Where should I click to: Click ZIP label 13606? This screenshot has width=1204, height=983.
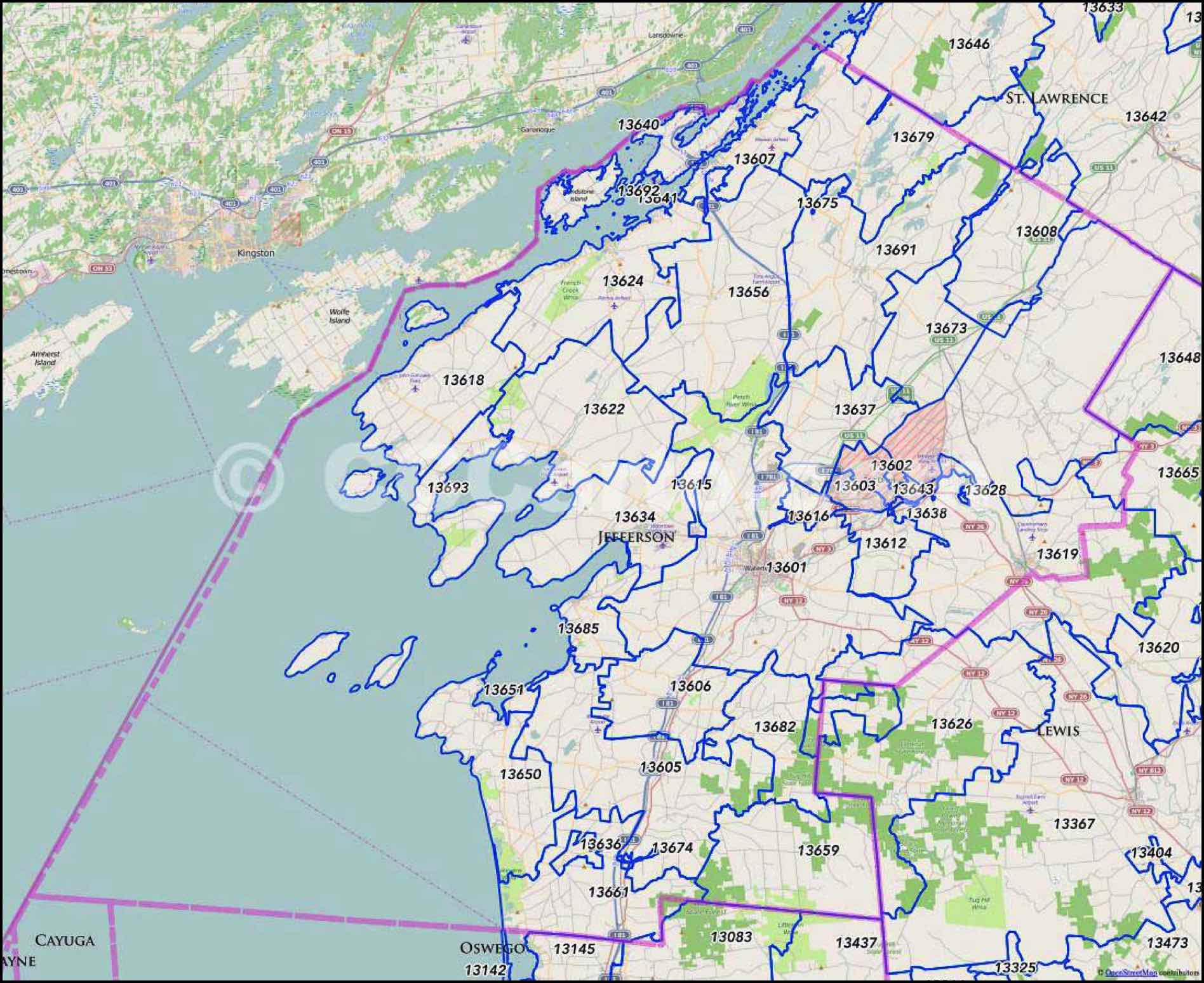690,686
